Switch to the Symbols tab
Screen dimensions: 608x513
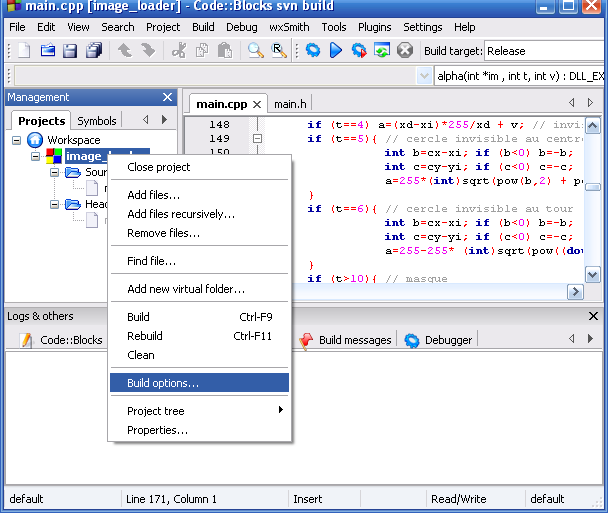tap(97, 121)
